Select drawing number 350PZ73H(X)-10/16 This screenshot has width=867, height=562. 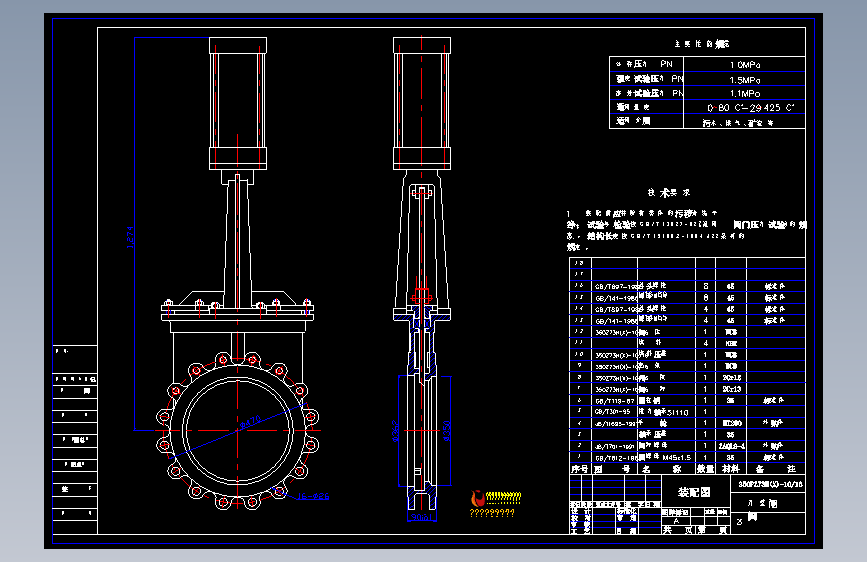770,484
